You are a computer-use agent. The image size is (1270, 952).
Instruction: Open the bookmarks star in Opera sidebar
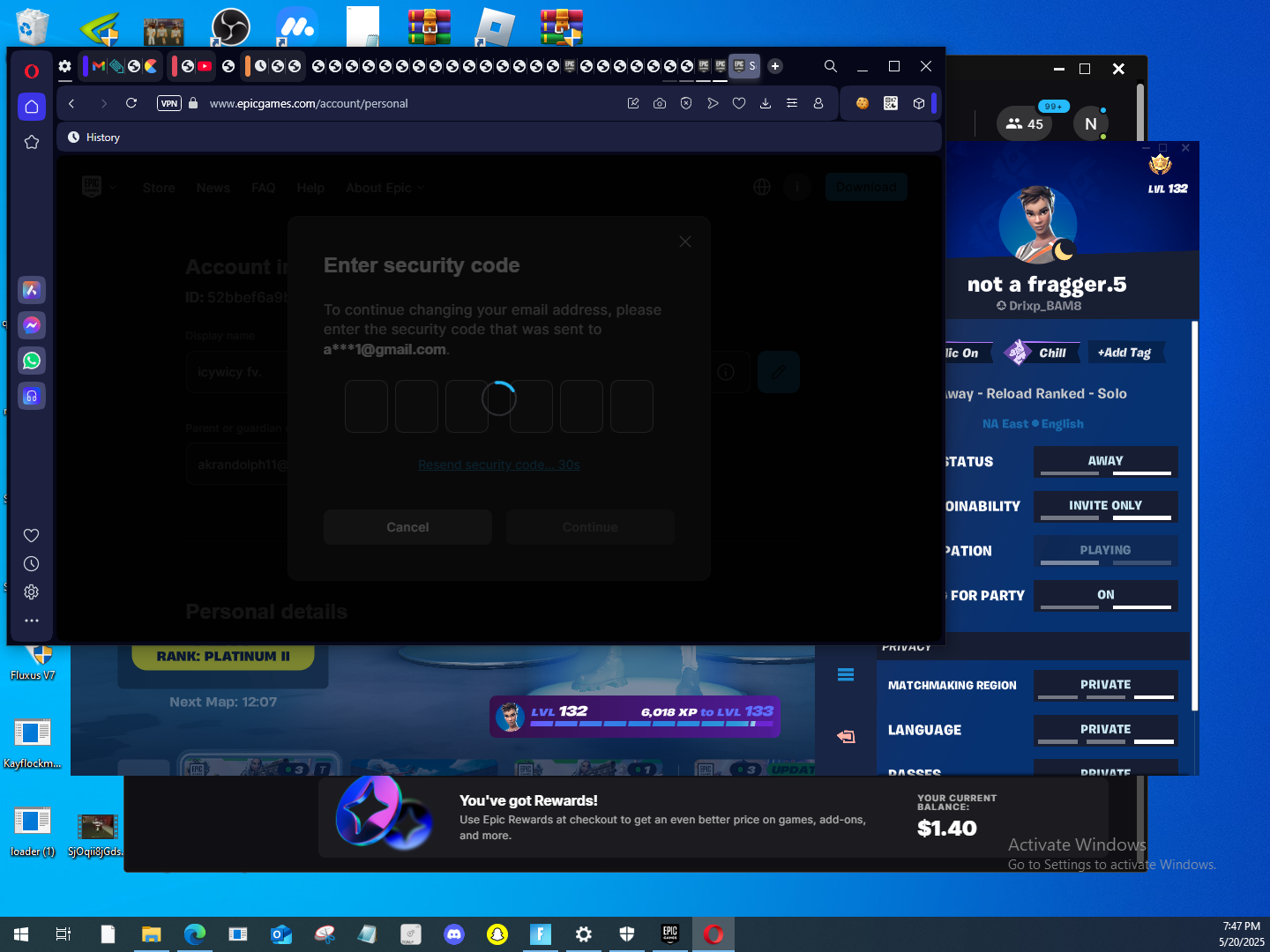point(32,142)
